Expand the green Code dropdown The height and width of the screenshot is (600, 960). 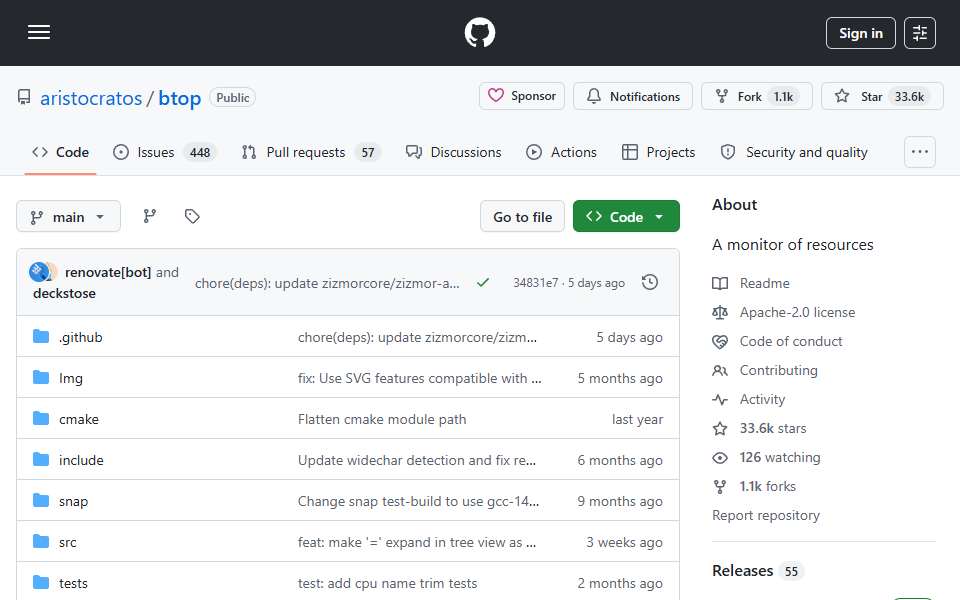coord(626,216)
